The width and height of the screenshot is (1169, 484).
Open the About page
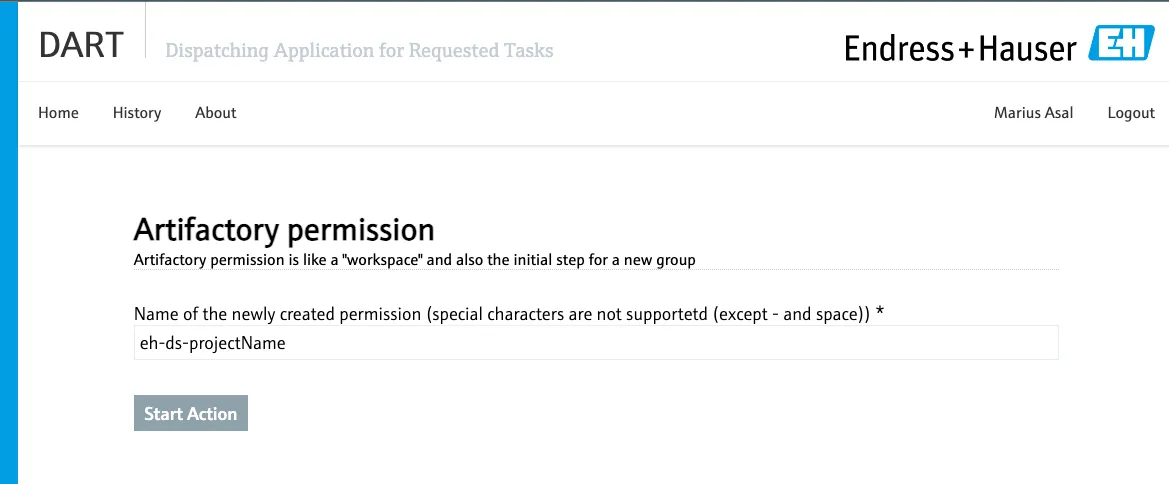tap(215, 113)
